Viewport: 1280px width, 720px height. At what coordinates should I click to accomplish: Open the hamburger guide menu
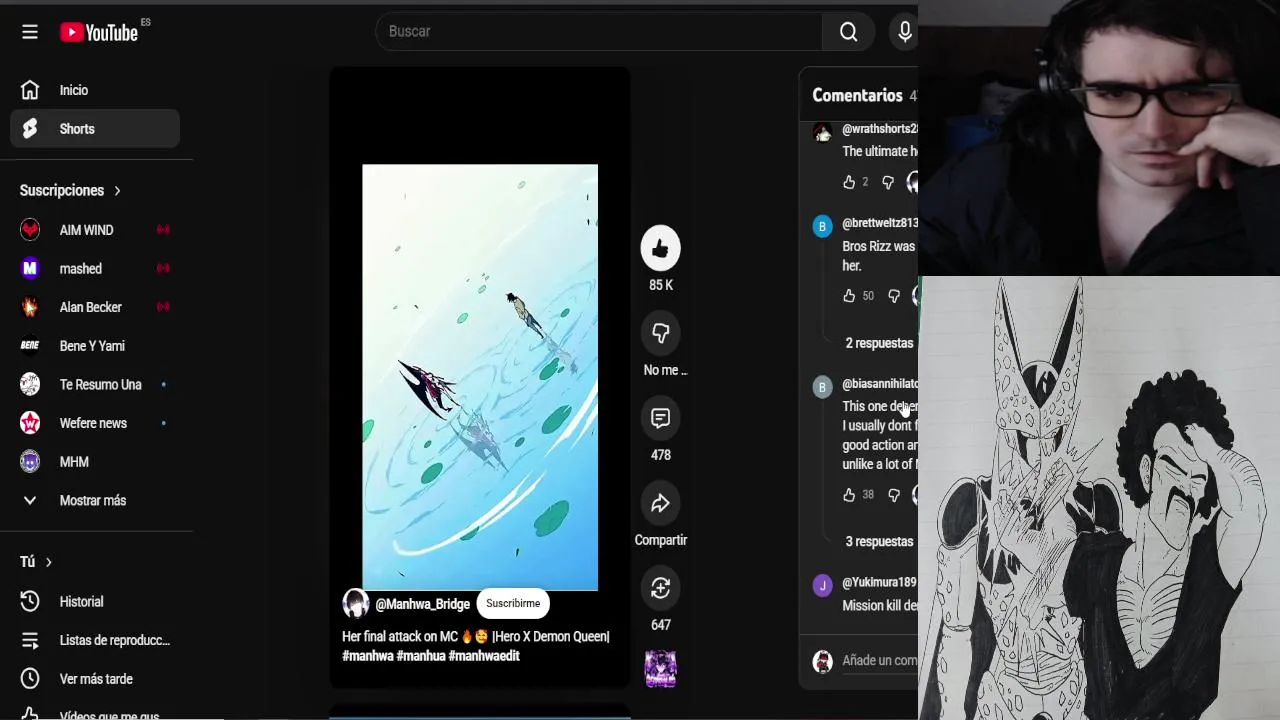30,32
